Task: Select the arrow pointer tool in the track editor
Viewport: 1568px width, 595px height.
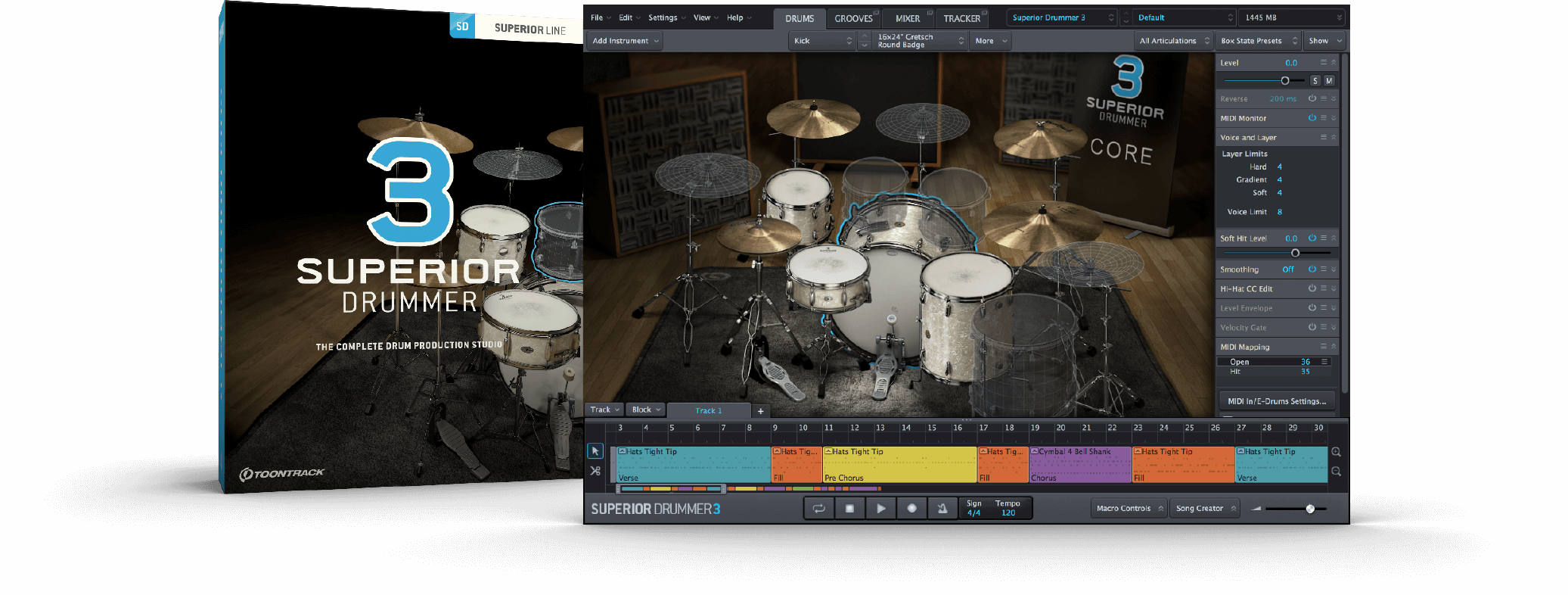Action: 595,451
